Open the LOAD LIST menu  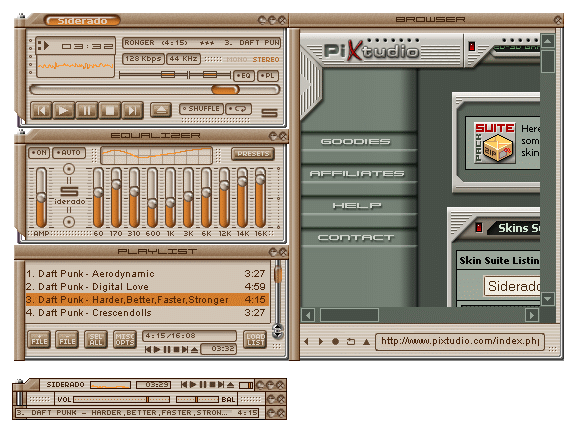(x=255, y=339)
